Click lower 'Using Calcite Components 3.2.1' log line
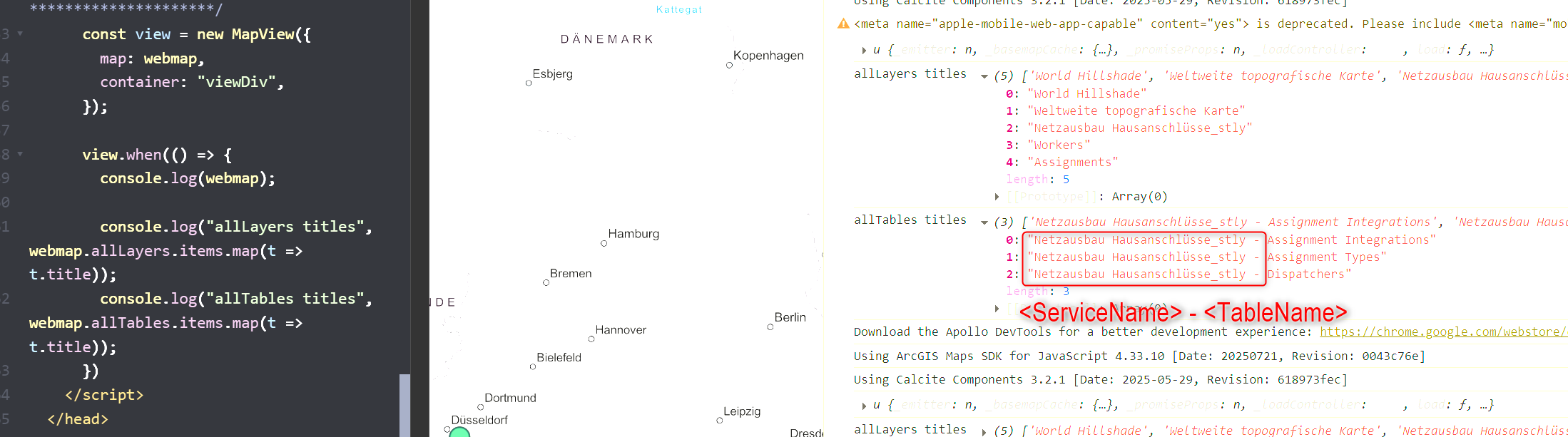 [1101, 379]
